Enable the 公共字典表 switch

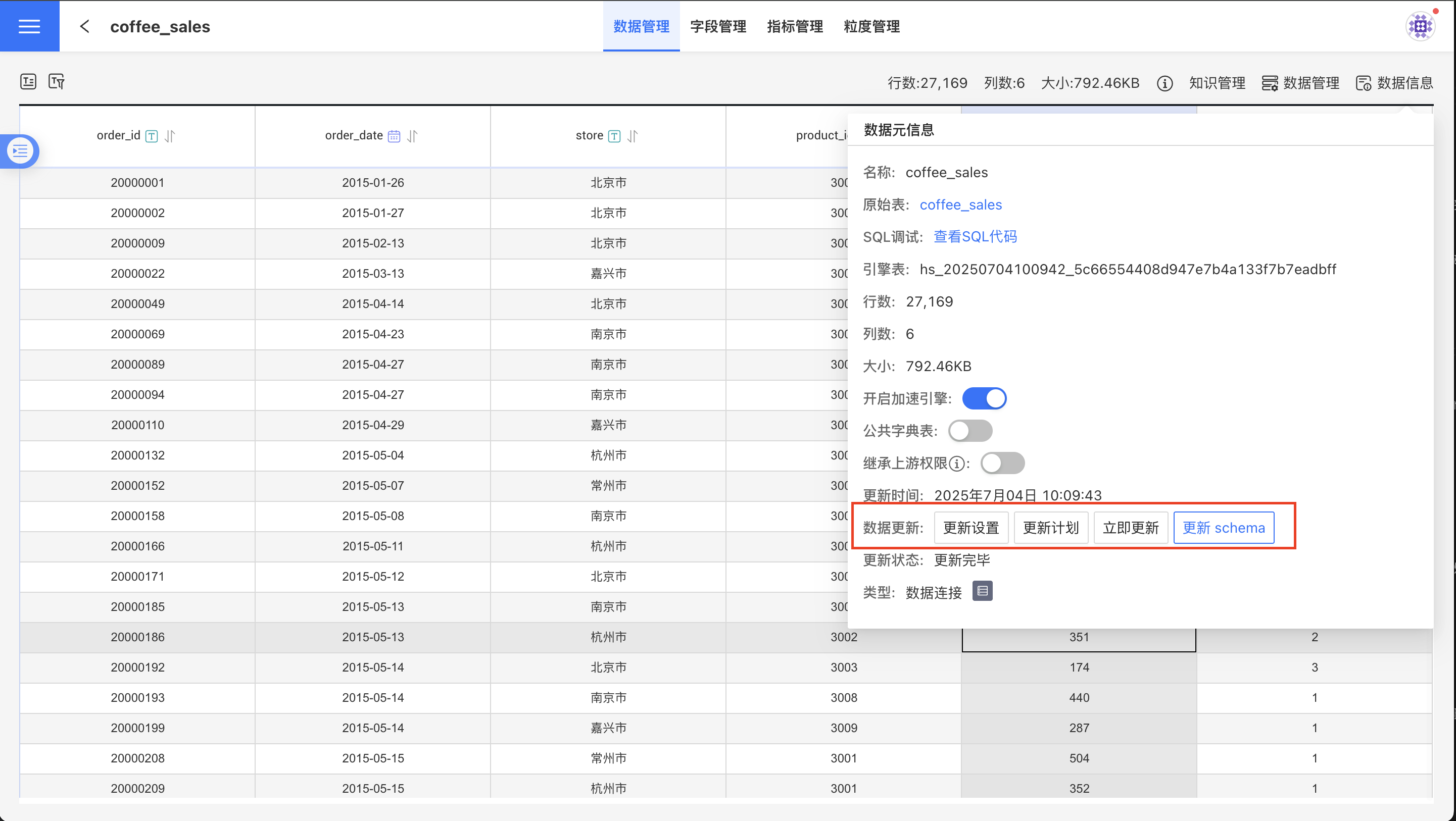pyautogui.click(x=970, y=431)
